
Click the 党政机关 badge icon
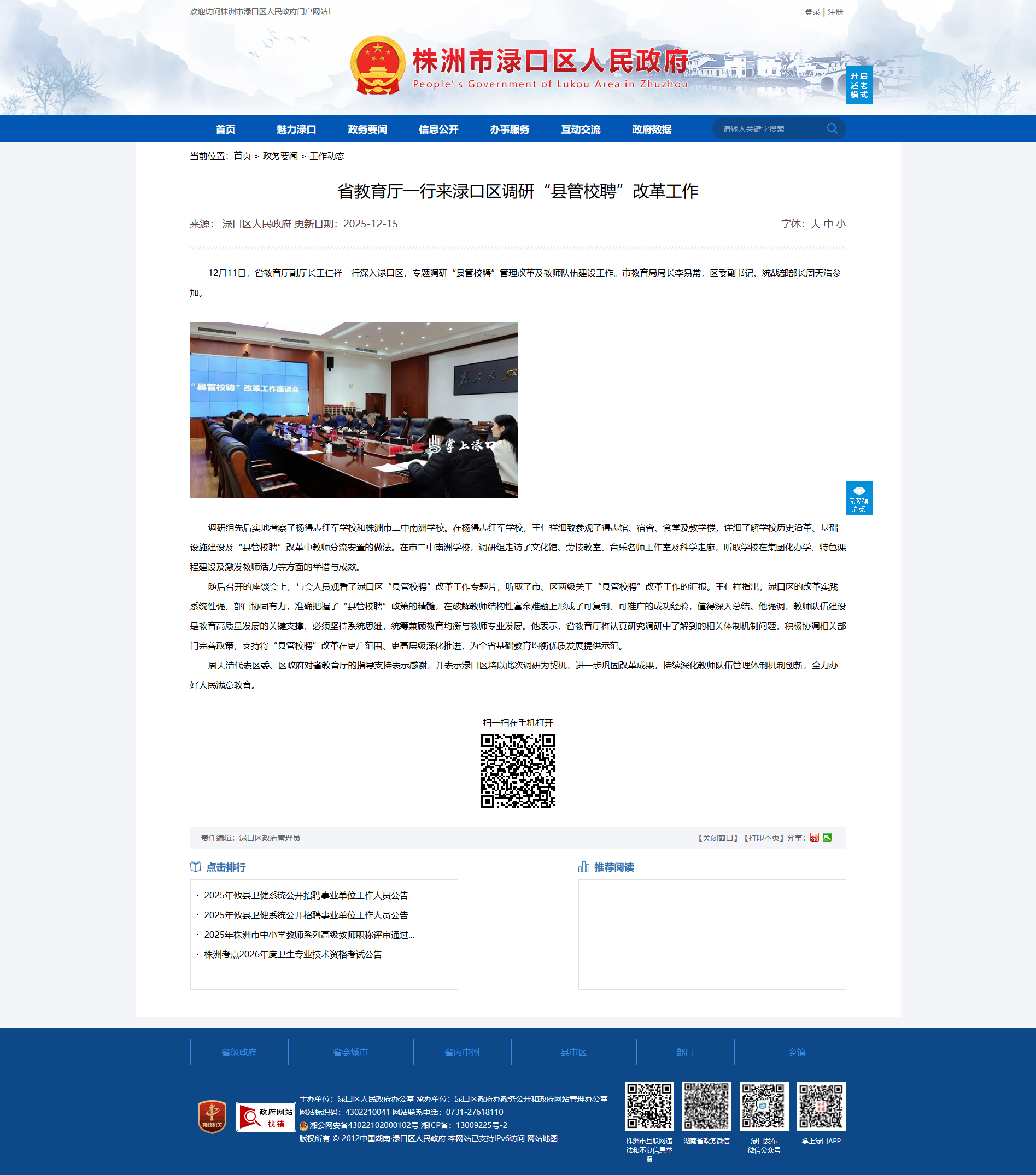coord(212,1117)
